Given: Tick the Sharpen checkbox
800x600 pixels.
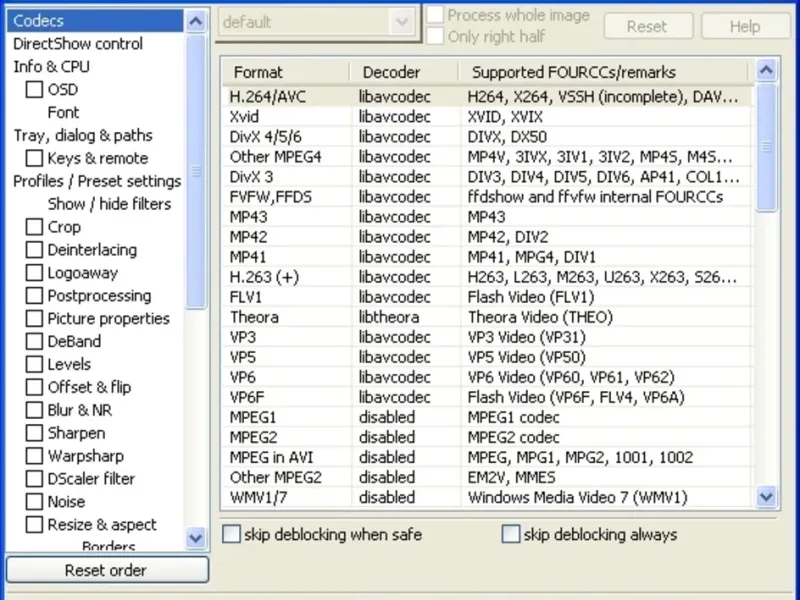Looking at the screenshot, I should (x=34, y=433).
